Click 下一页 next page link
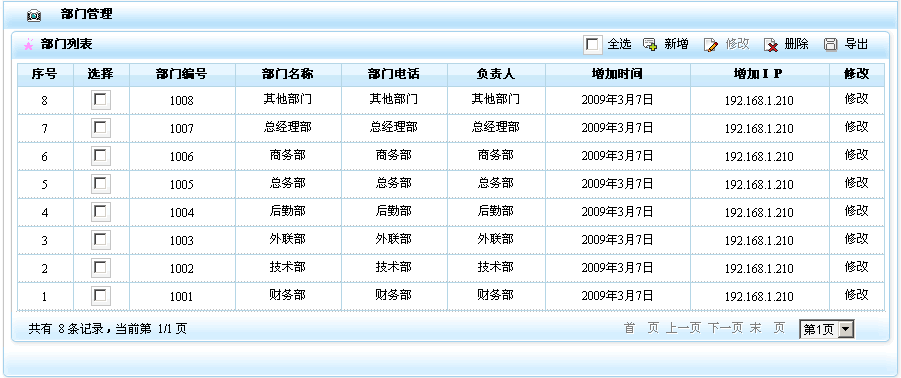Viewport: 901px width, 378px height. [725, 328]
